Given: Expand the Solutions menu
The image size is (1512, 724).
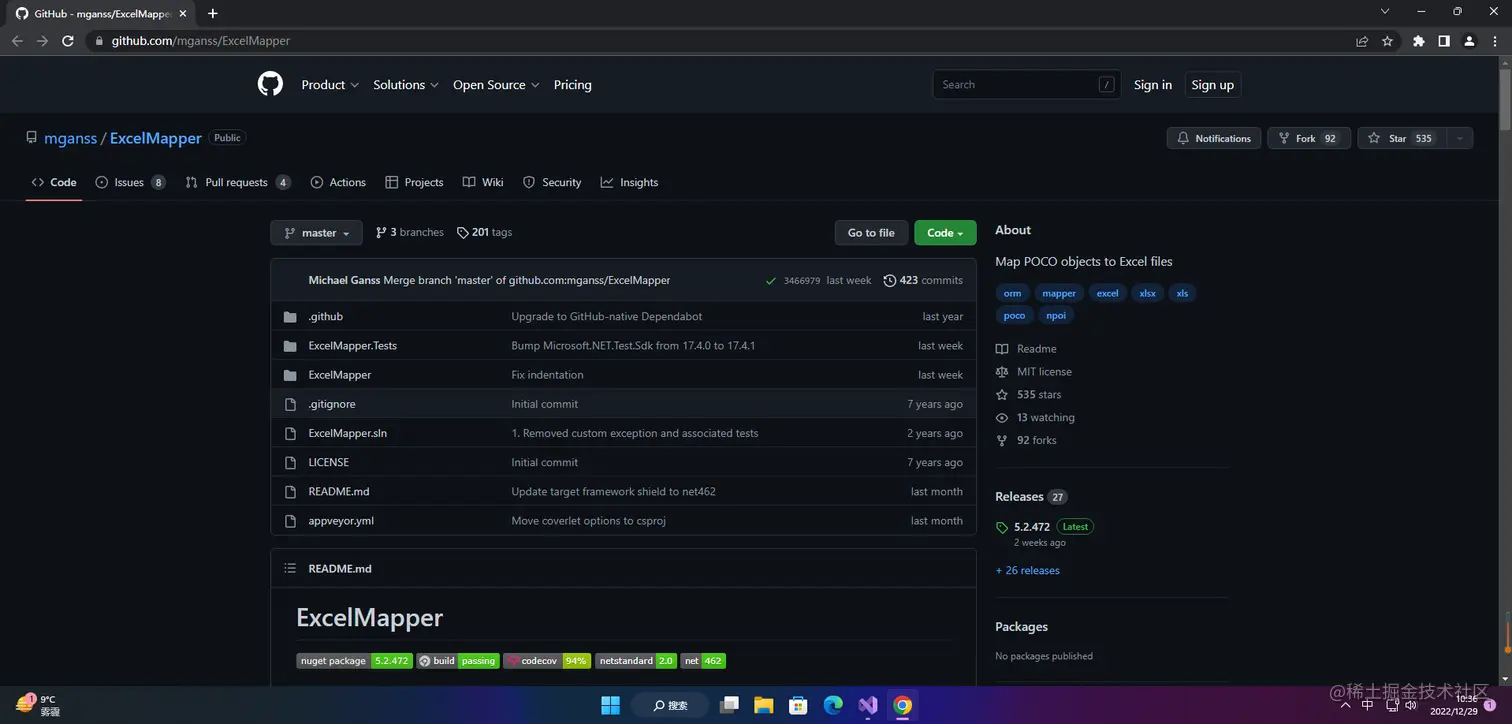Looking at the screenshot, I should (406, 85).
